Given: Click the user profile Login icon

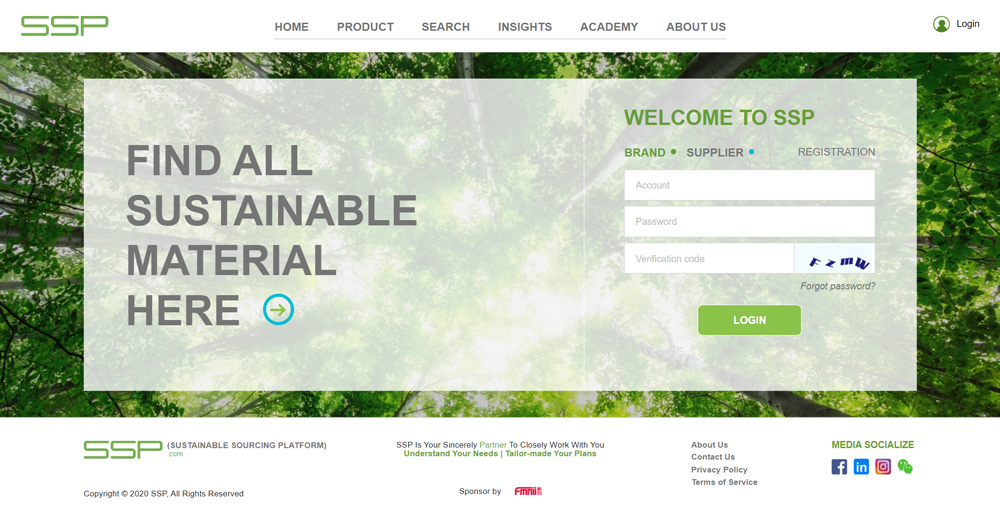Looking at the screenshot, I should (x=941, y=24).
